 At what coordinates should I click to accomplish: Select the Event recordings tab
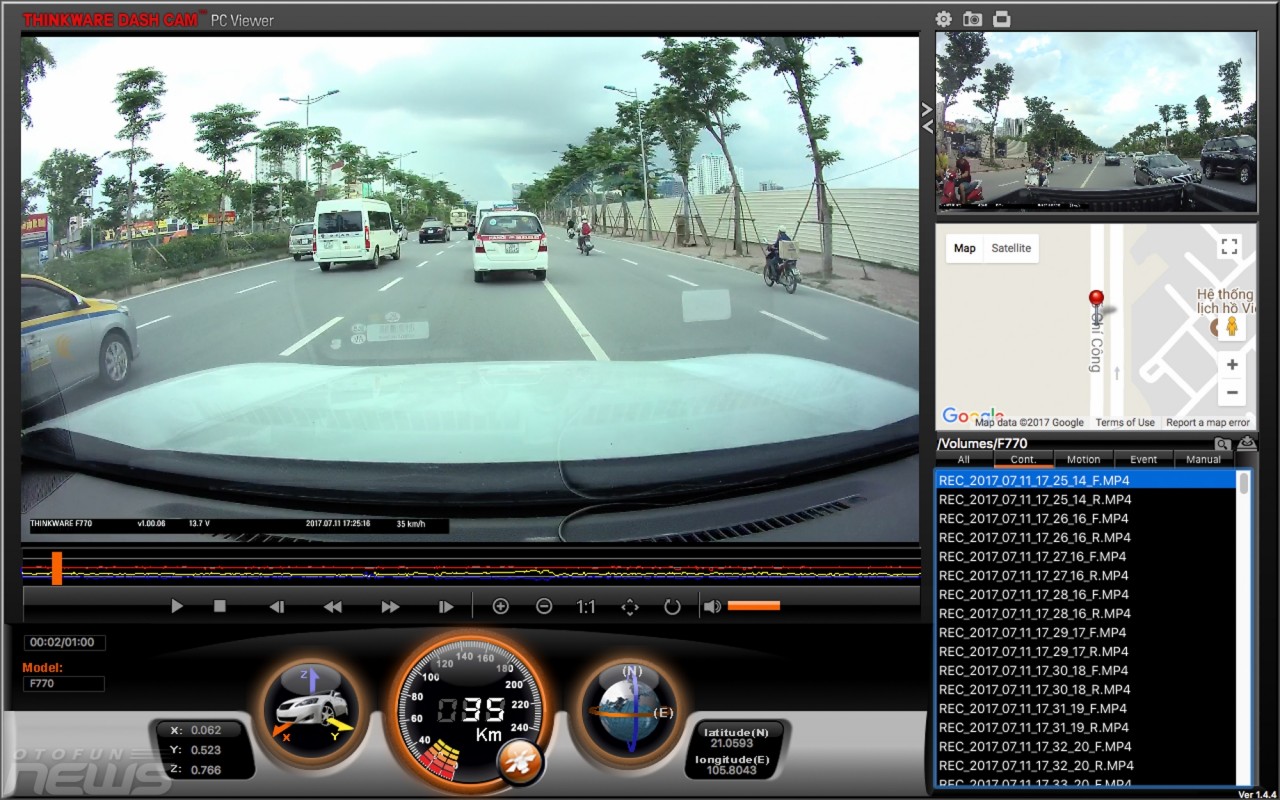(1144, 460)
